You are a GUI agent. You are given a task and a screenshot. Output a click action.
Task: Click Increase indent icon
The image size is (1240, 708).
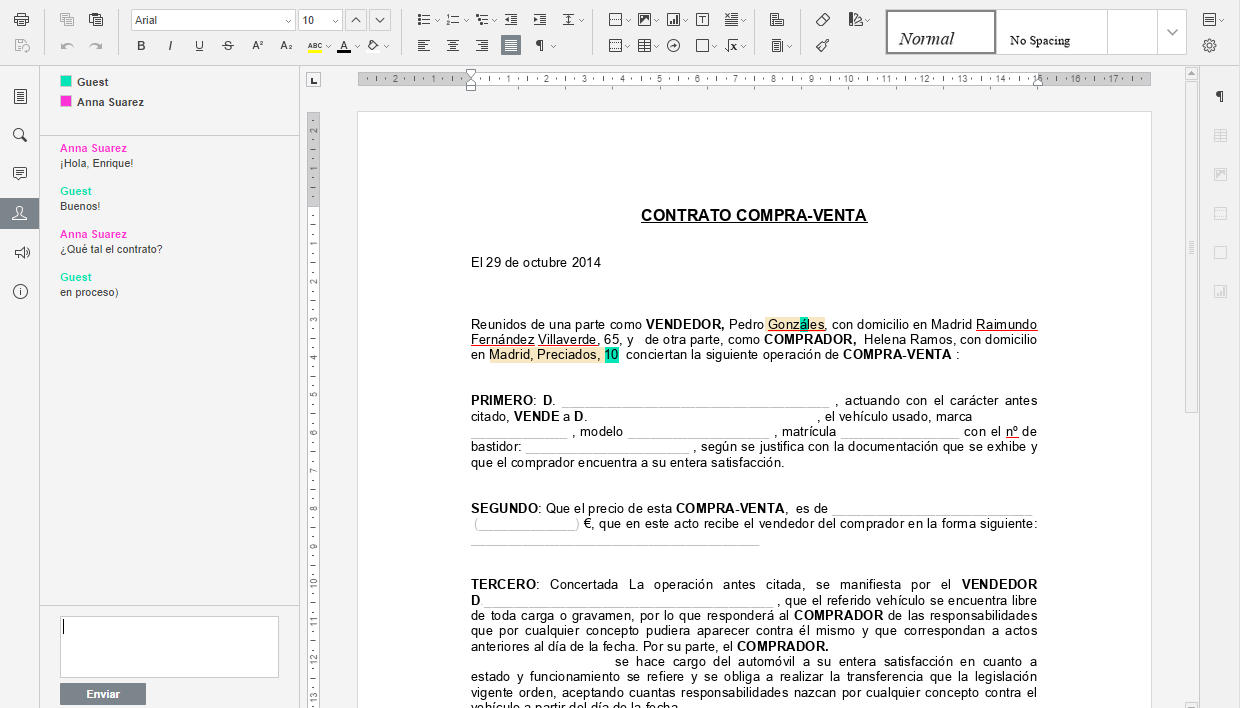pos(540,20)
